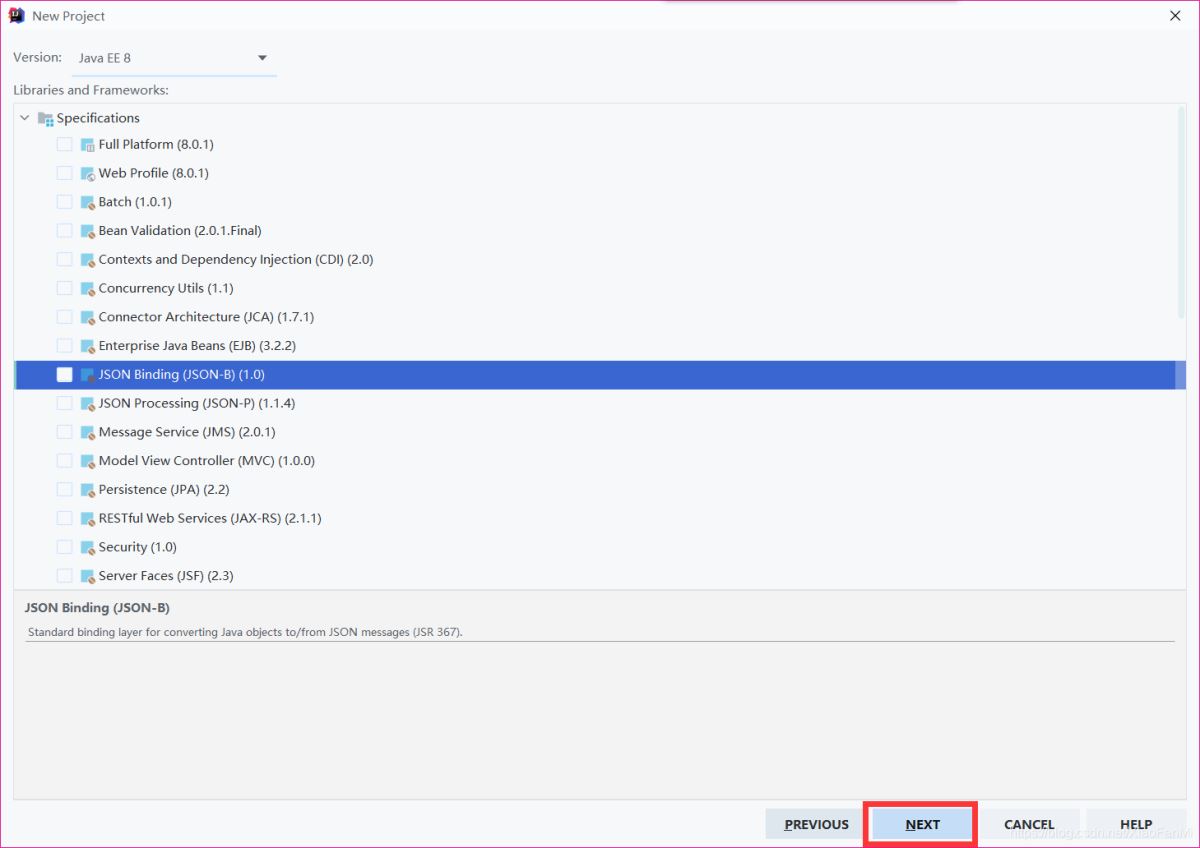This screenshot has height=848, width=1200.
Task: Tick the JSON Processing (JSON-P) checkbox
Action: coord(64,404)
